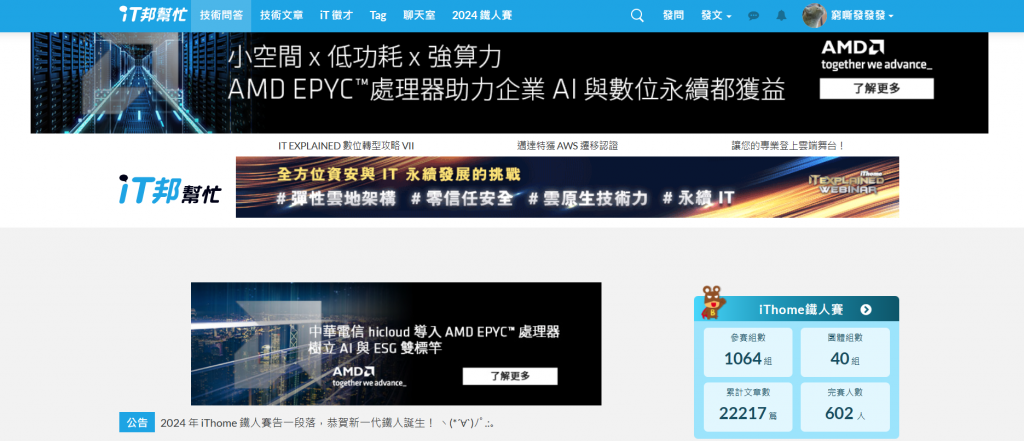1024x441 pixels.
Task: Click 了解更多 in the hicloud AMD ad
Action: tap(510, 376)
